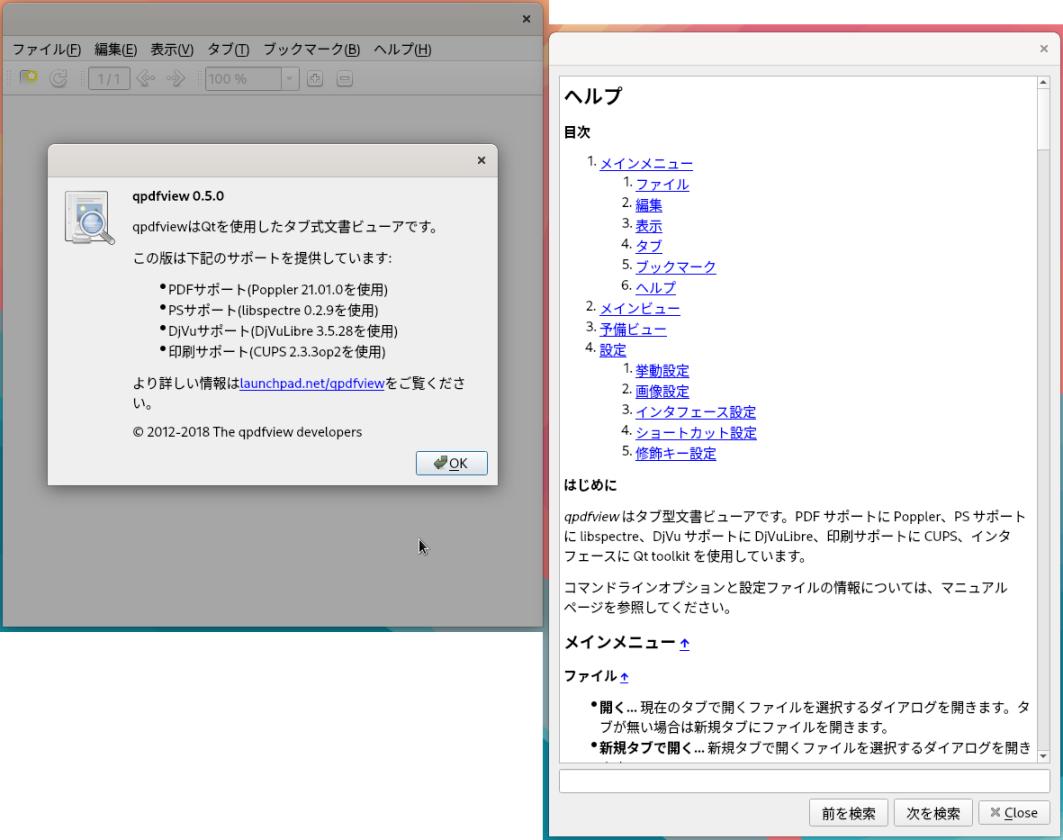Jump to 表示 section link
1063x840 pixels.
coord(648,226)
